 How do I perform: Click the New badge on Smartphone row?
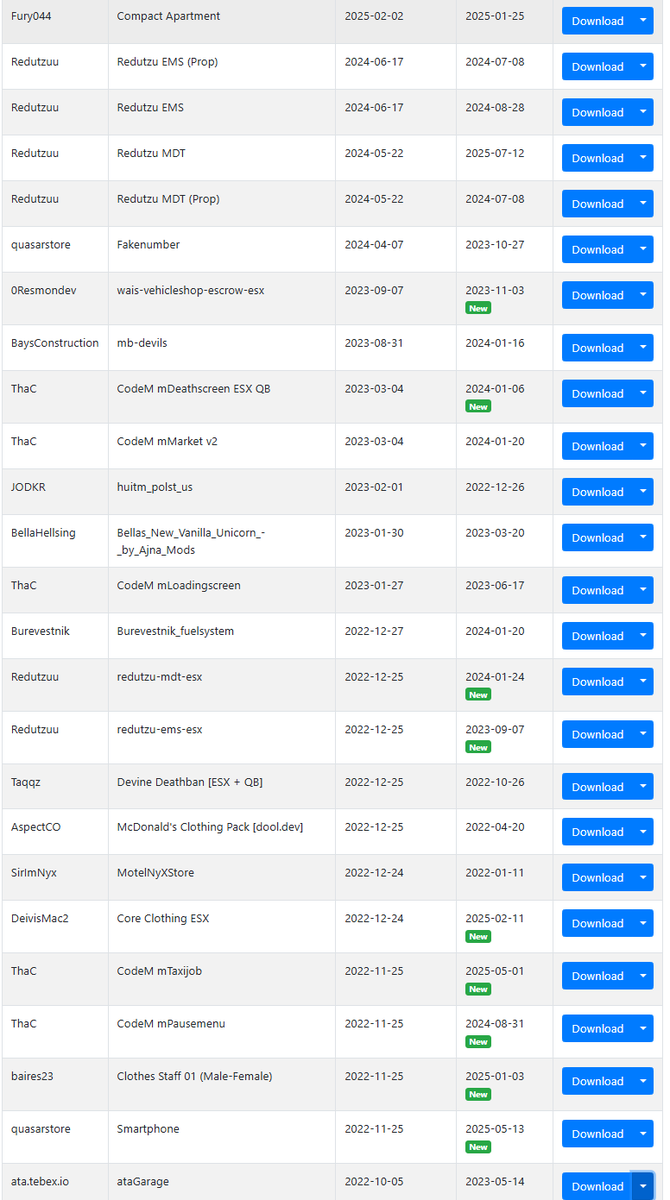[x=478, y=1147]
